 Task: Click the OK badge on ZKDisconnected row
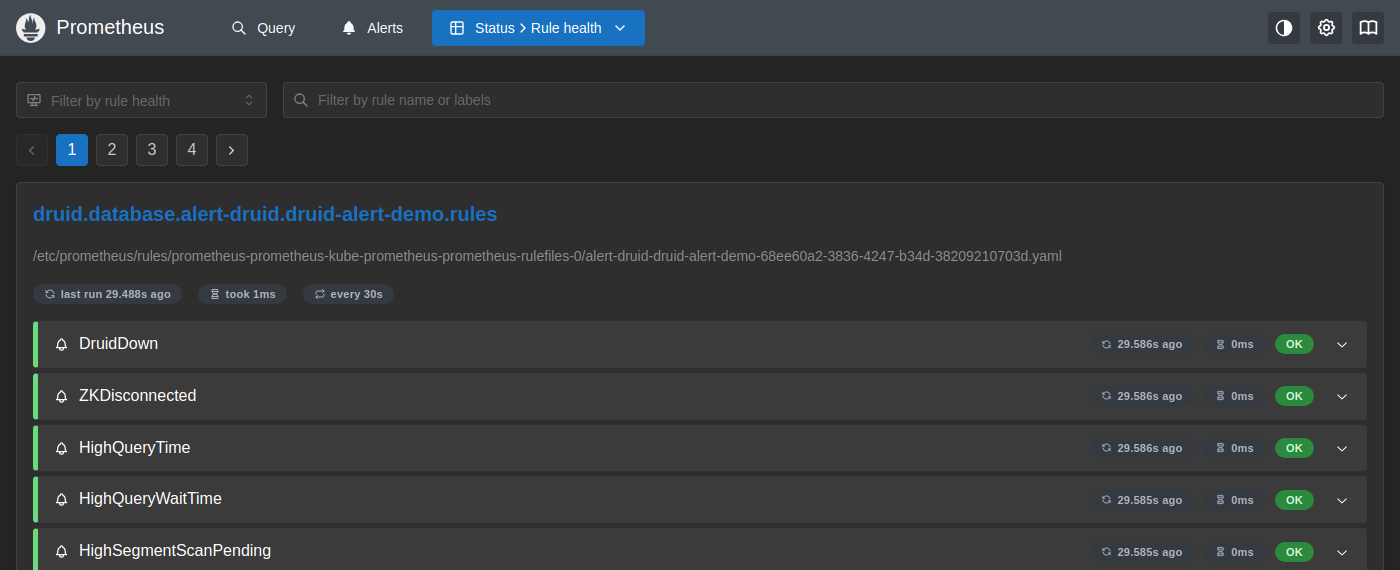(1294, 396)
